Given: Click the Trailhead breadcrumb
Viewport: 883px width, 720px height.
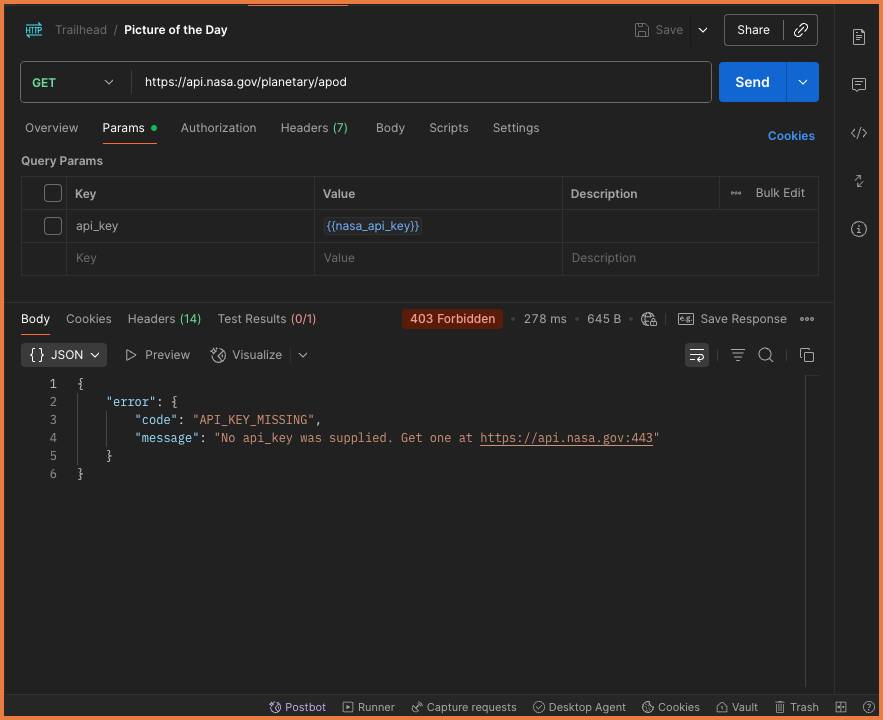Looking at the screenshot, I should pos(81,30).
